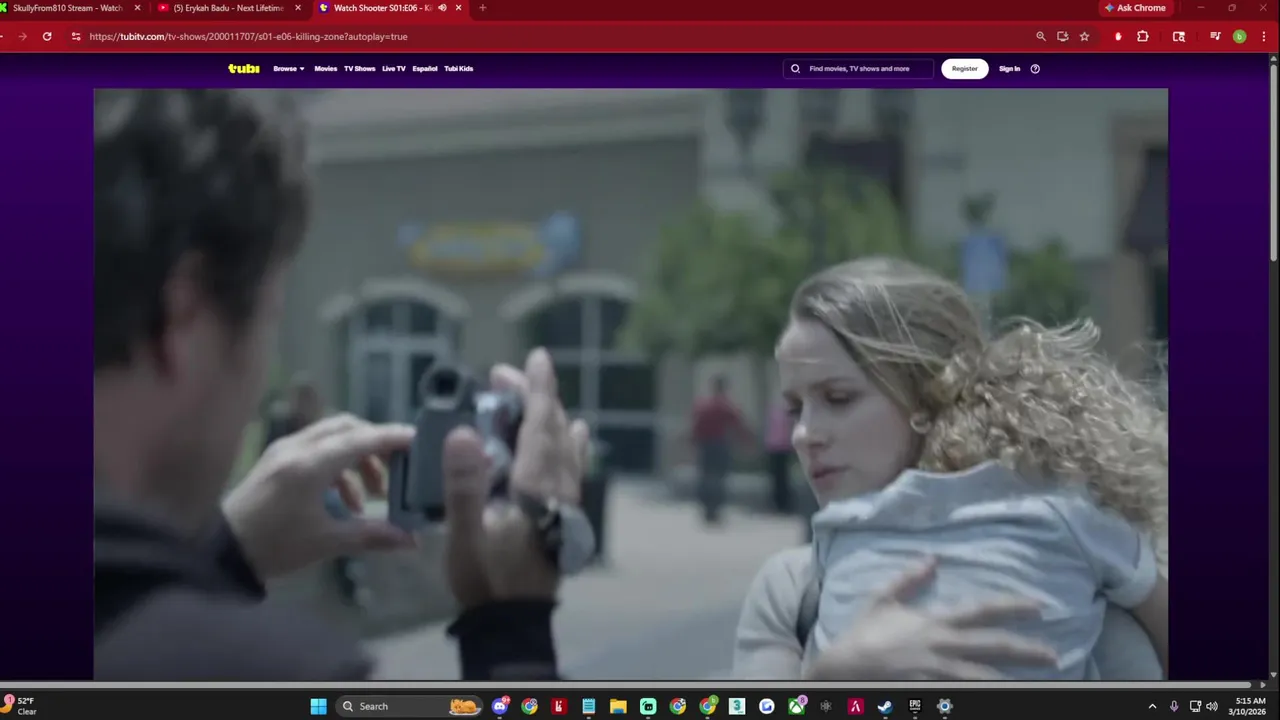Close the Watch Shooter tab
Screen dimensions: 1280x720
coord(459,8)
